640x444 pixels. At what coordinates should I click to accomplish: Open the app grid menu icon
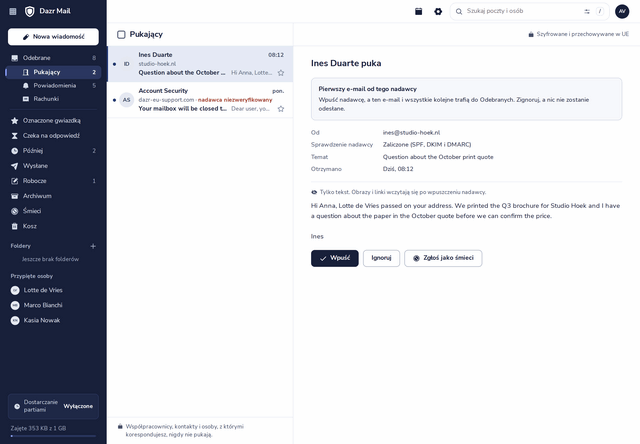[13, 11]
